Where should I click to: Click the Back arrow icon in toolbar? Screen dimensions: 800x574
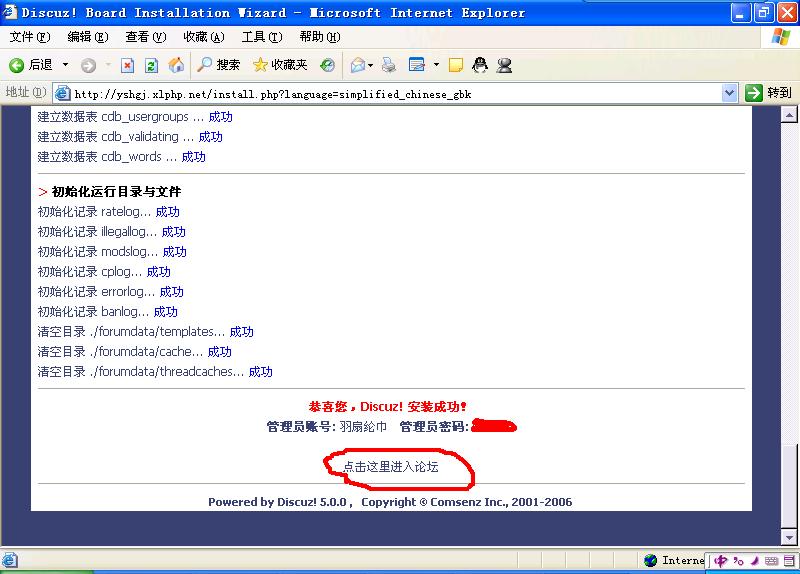[x=16, y=65]
